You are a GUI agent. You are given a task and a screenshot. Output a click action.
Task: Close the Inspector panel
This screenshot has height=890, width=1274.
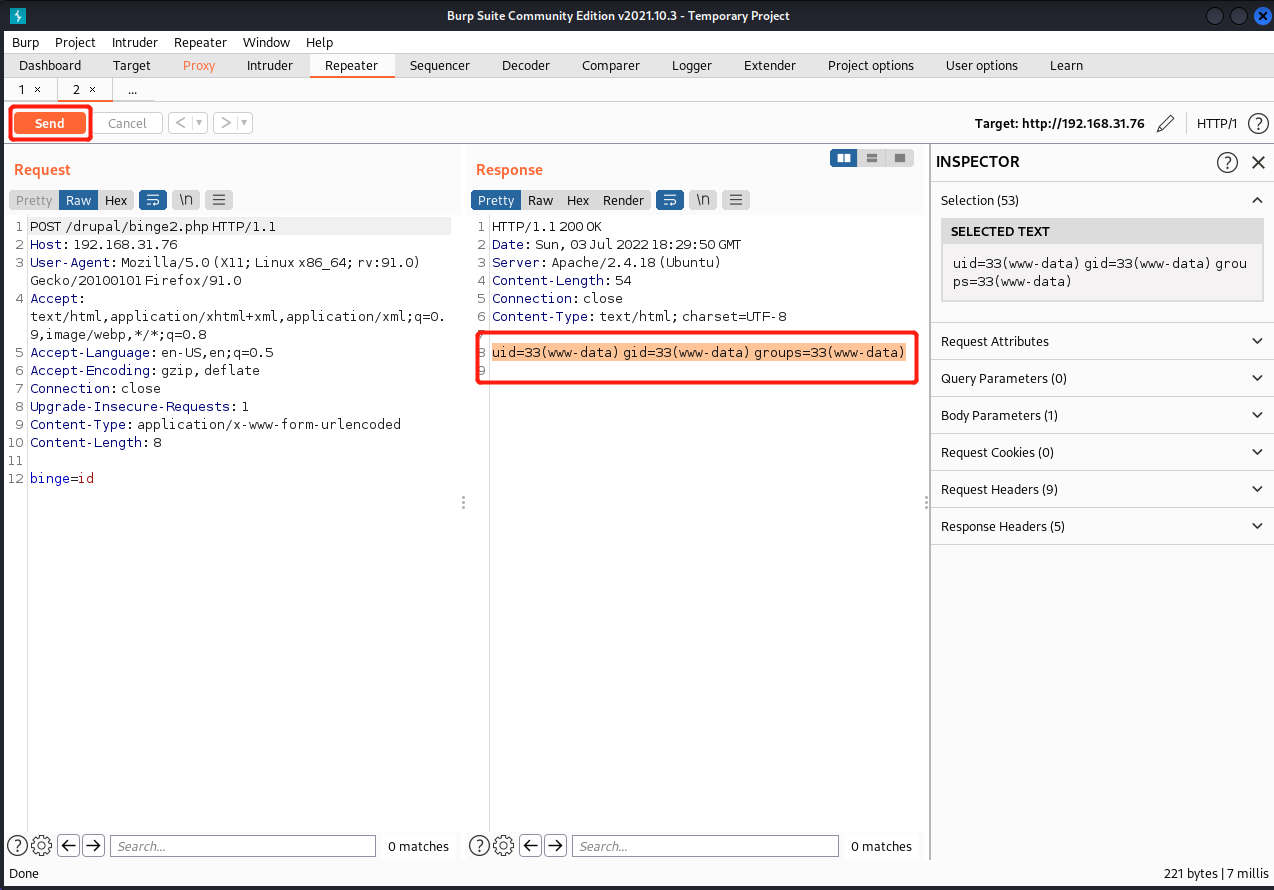1258,162
